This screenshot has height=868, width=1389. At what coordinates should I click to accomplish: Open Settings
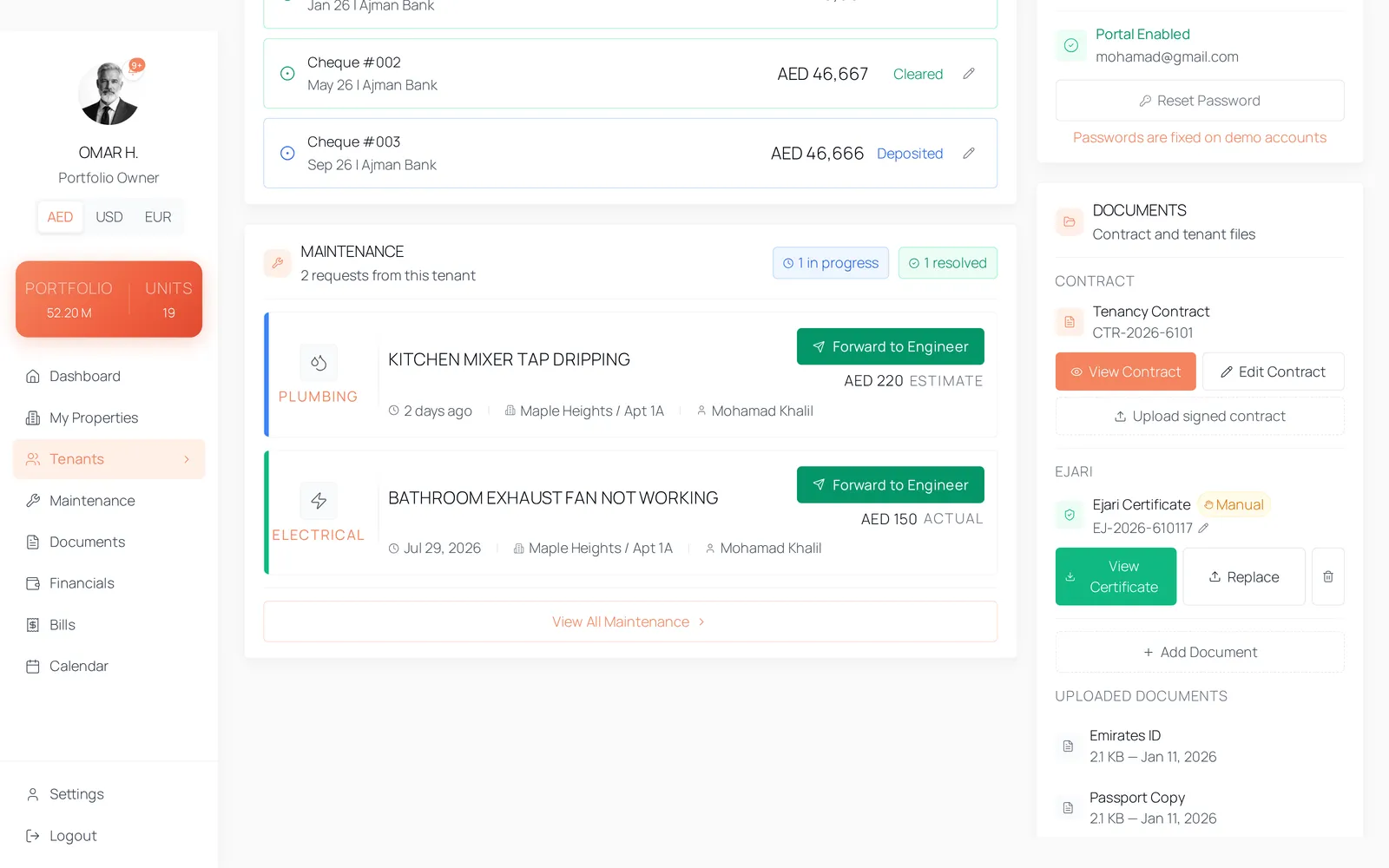pyautogui.click(x=109, y=794)
